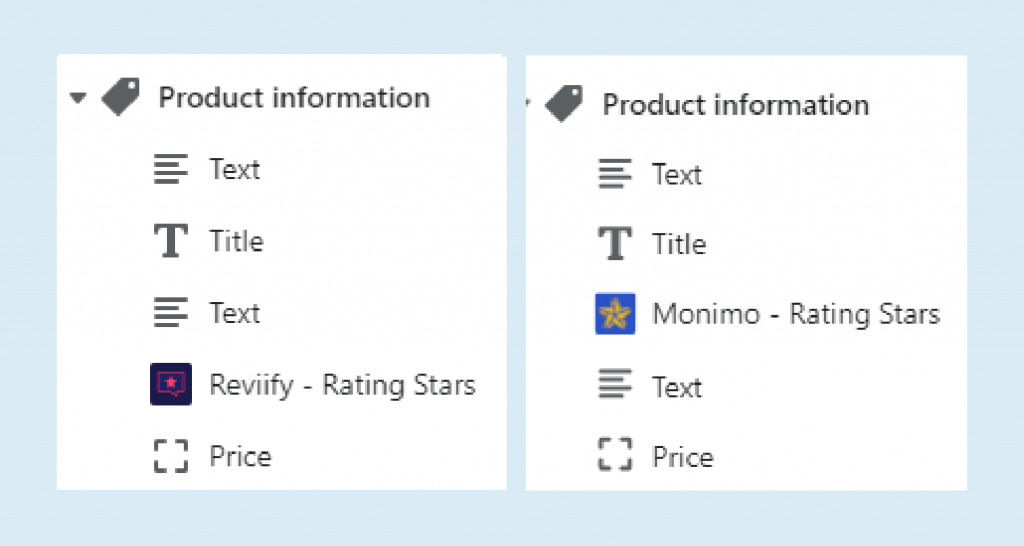Click first Text lines icon in left panel
Viewport: 1024px width, 546px height.
(x=171, y=169)
